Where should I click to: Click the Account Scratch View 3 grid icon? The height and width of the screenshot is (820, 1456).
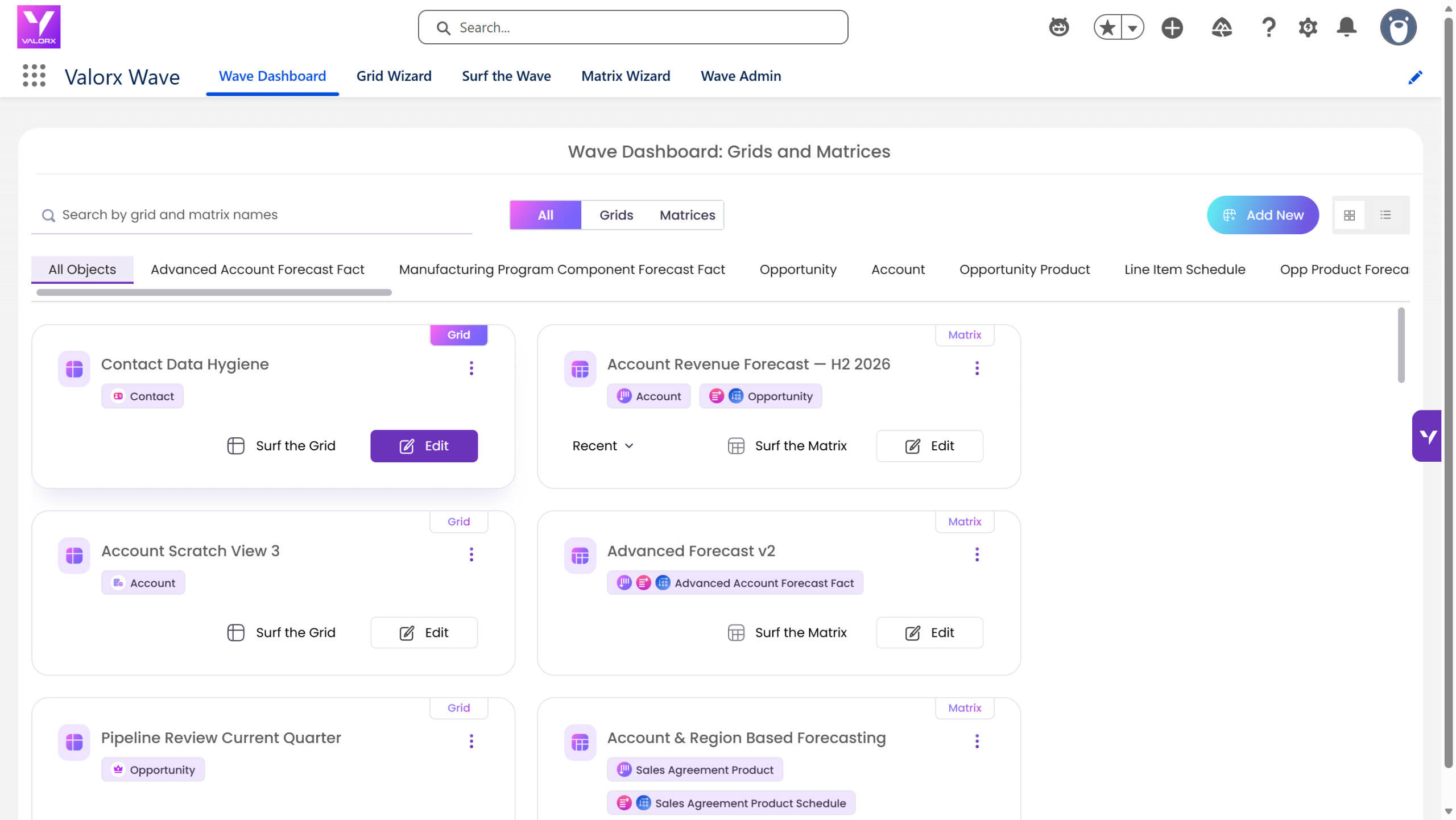tap(74, 556)
